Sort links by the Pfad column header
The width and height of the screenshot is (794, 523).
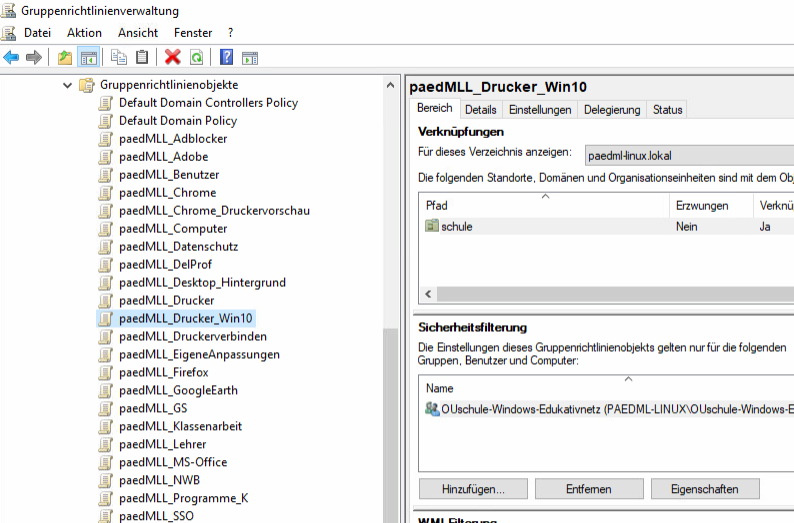click(x=544, y=205)
